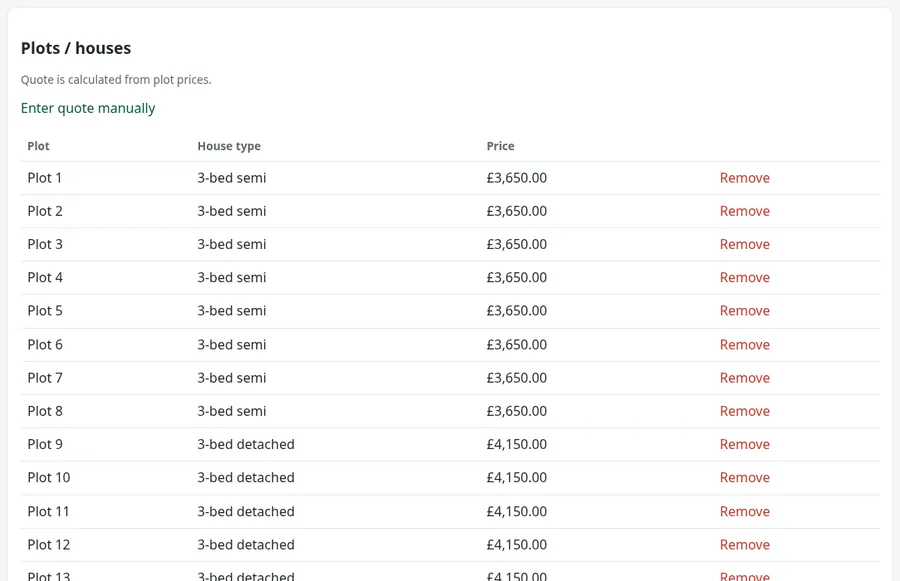
Task: Click the Plot column header
Action: coord(38,146)
